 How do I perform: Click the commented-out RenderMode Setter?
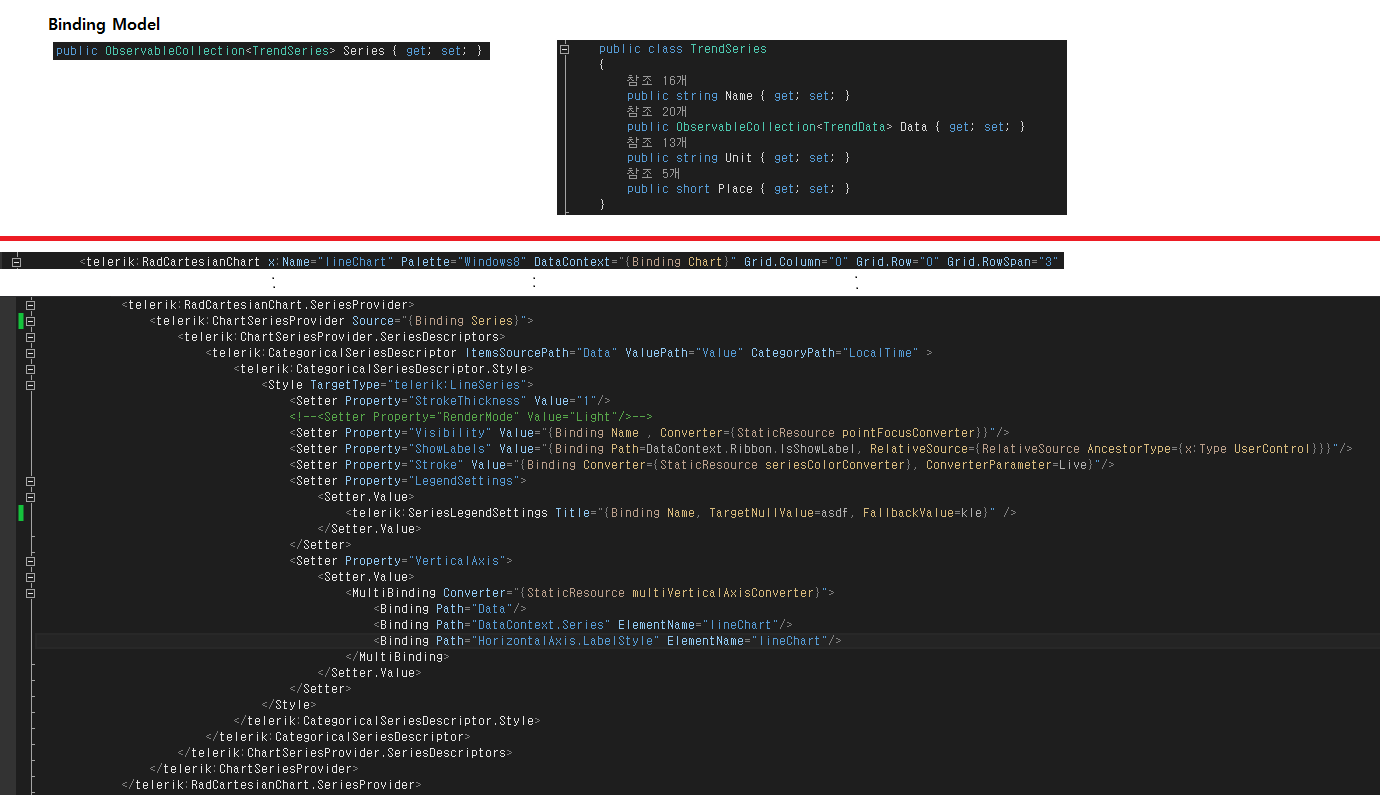pos(471,417)
